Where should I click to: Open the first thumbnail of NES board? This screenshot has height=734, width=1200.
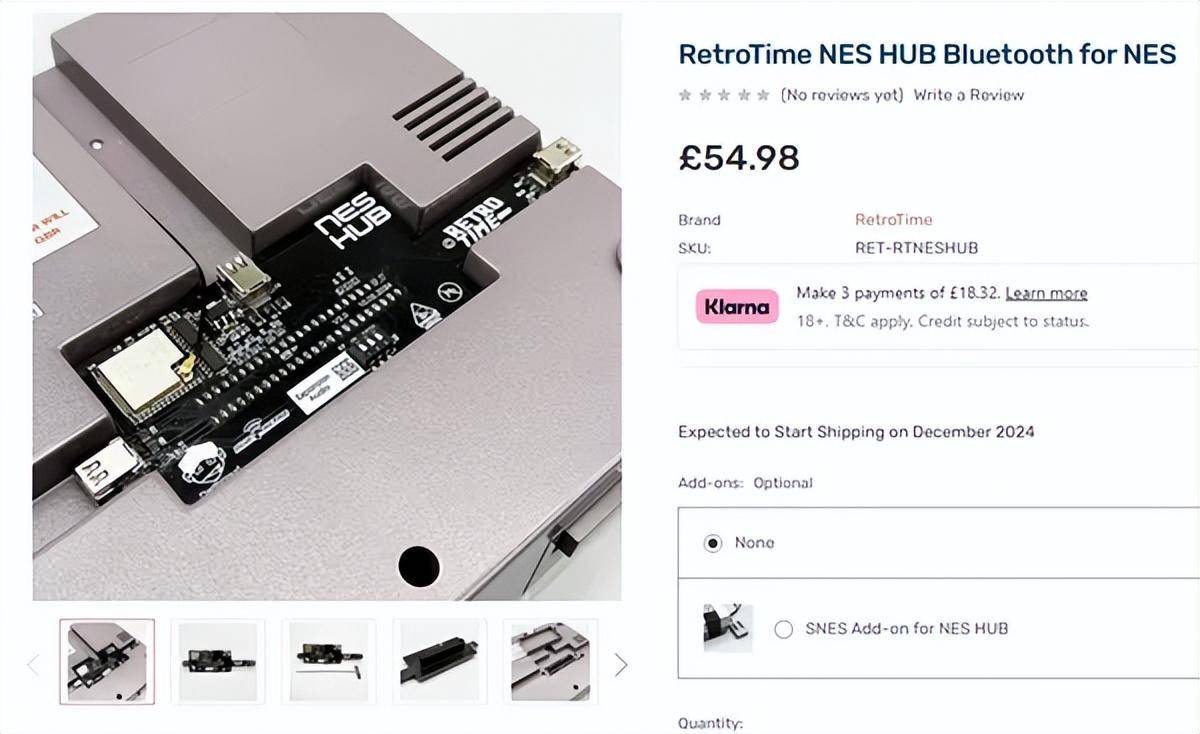click(x=107, y=661)
